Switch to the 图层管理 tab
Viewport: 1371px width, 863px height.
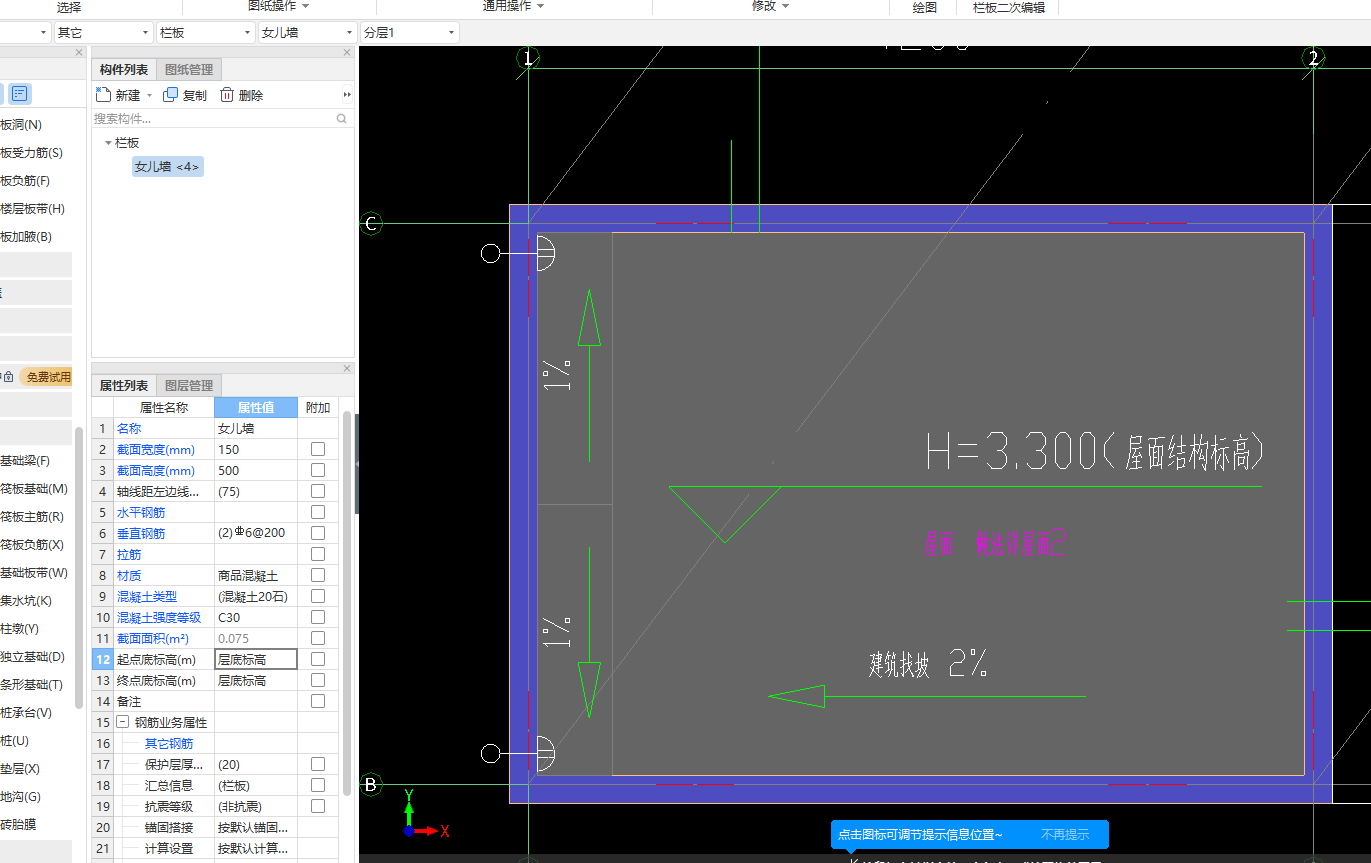click(x=189, y=385)
